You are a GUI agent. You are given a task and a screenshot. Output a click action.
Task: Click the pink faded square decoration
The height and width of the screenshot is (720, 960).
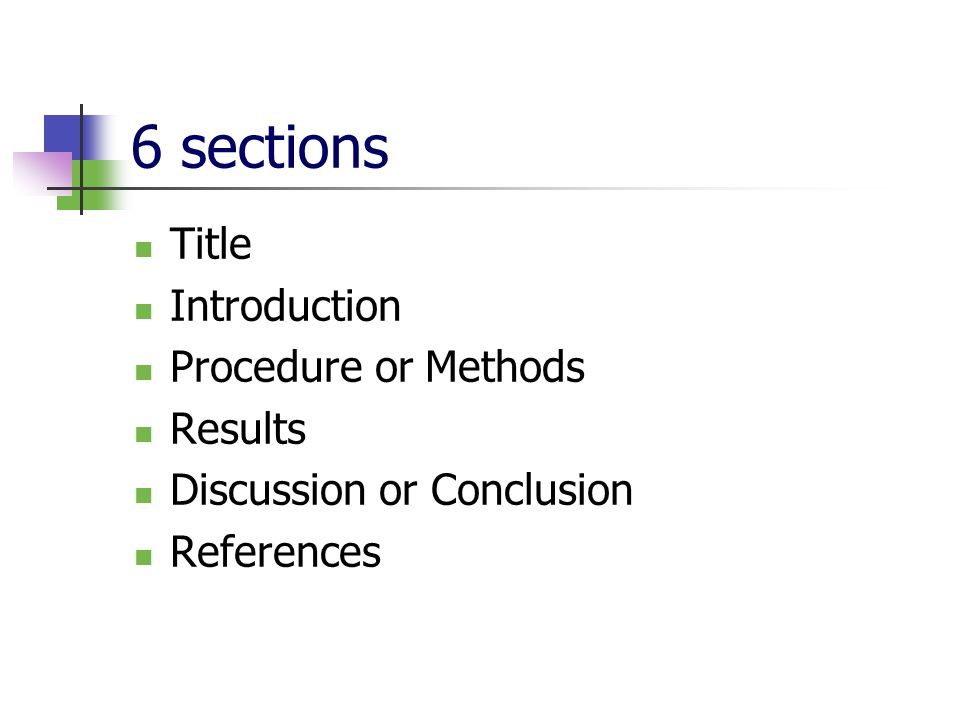(x=43, y=173)
